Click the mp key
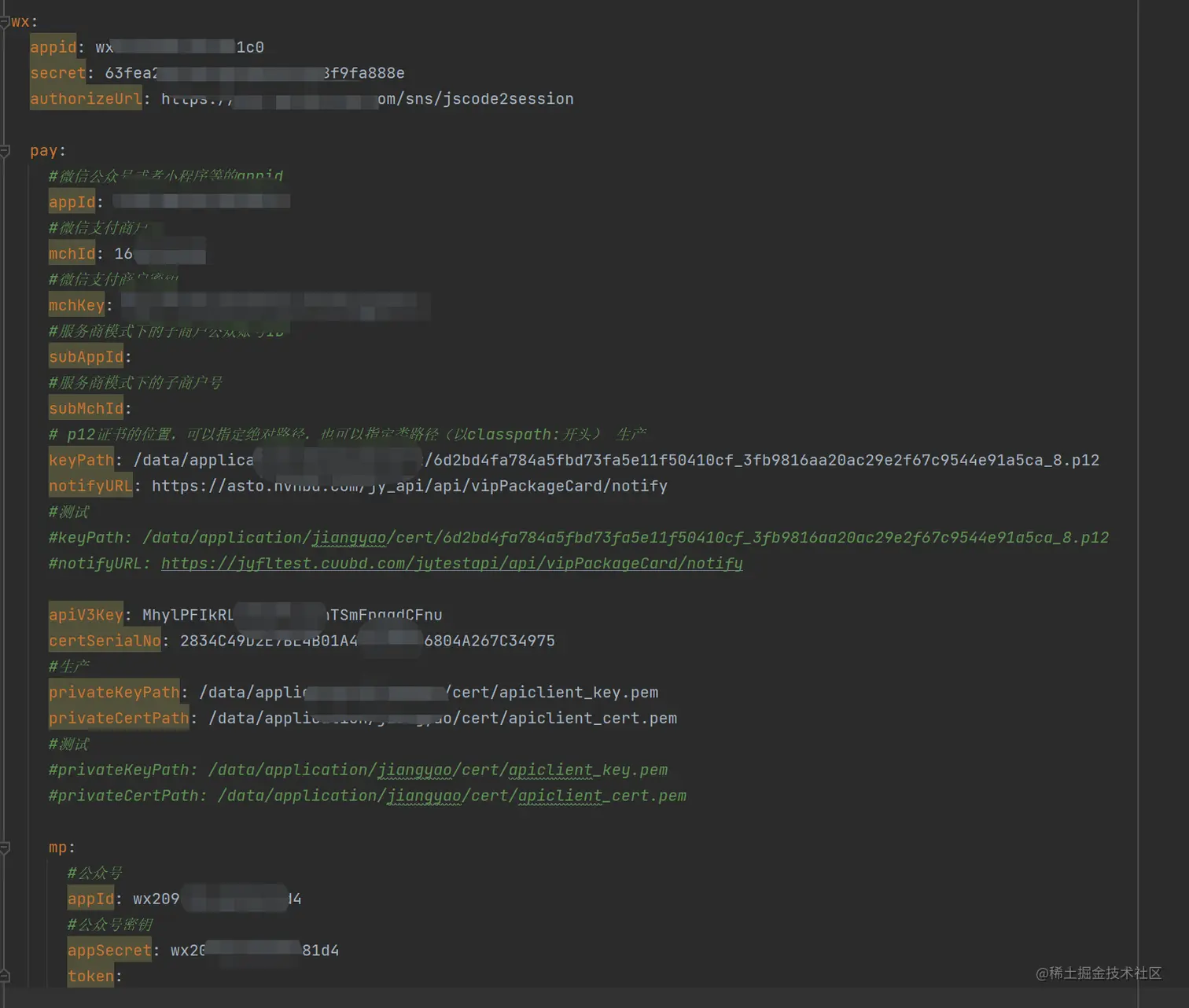1189x1008 pixels. 58,848
